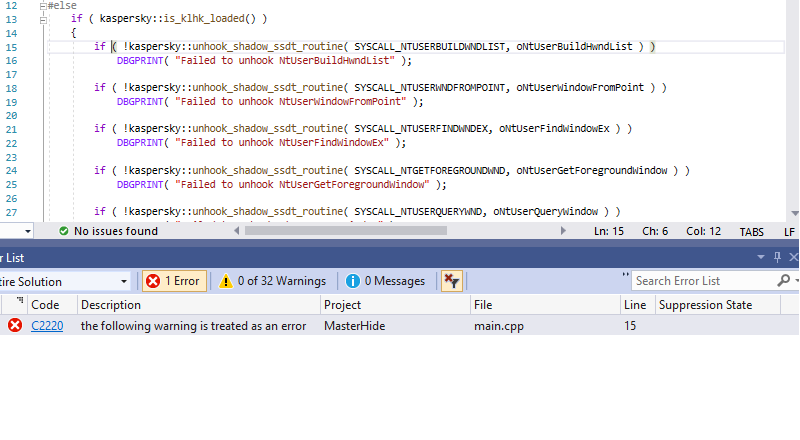Click SYSCALL_NTUSERWNDFROMPOINT on line 18
800x440 pixels.
[x=430, y=87]
